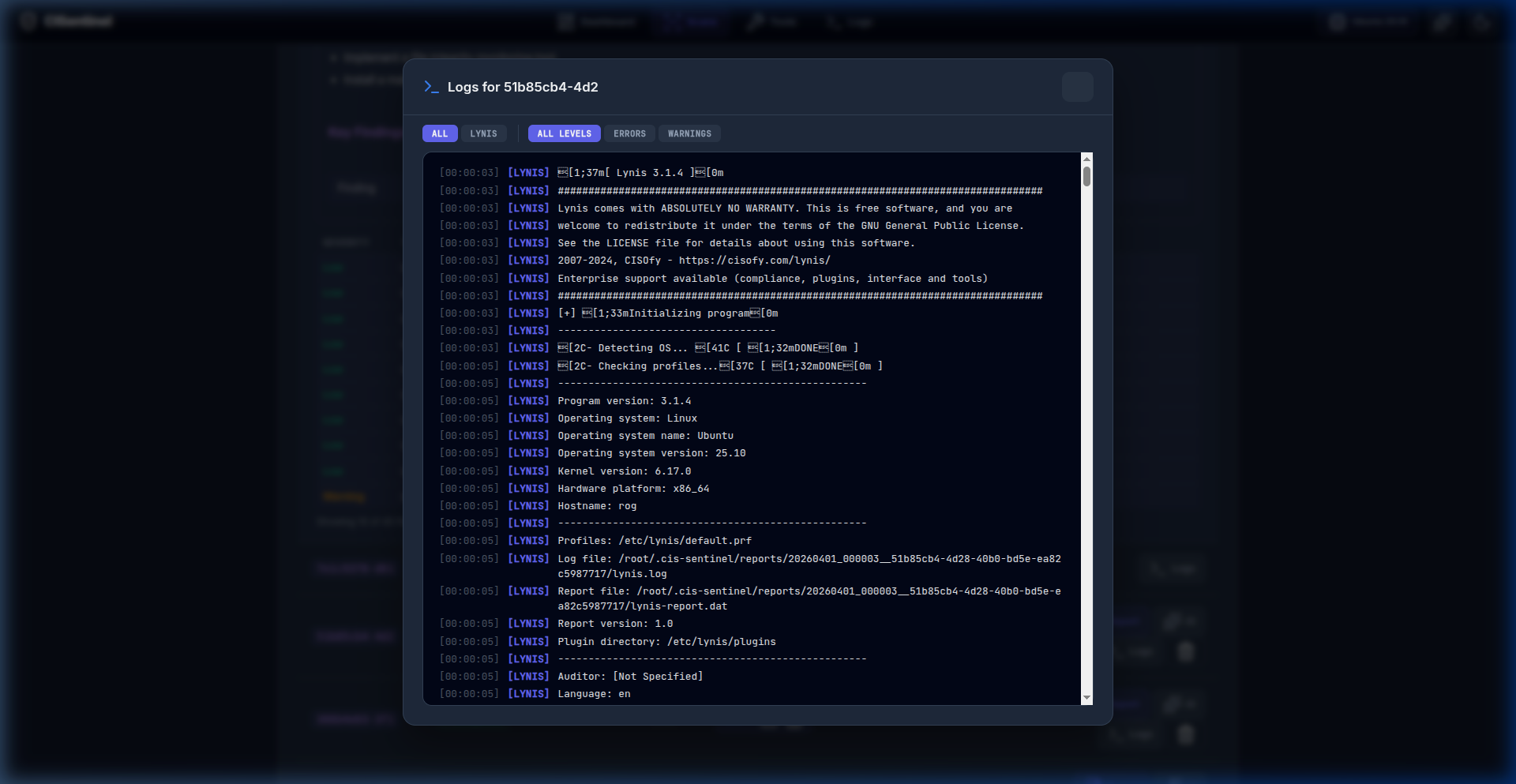The height and width of the screenshot is (784, 1516).
Task: Click the 'Report file:' path line
Action: pyautogui.click(x=753, y=598)
